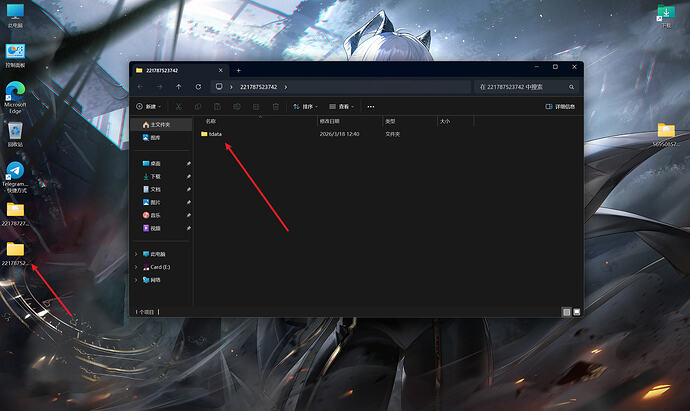
Task: Click the Copy toolbar icon
Action: coord(198,106)
